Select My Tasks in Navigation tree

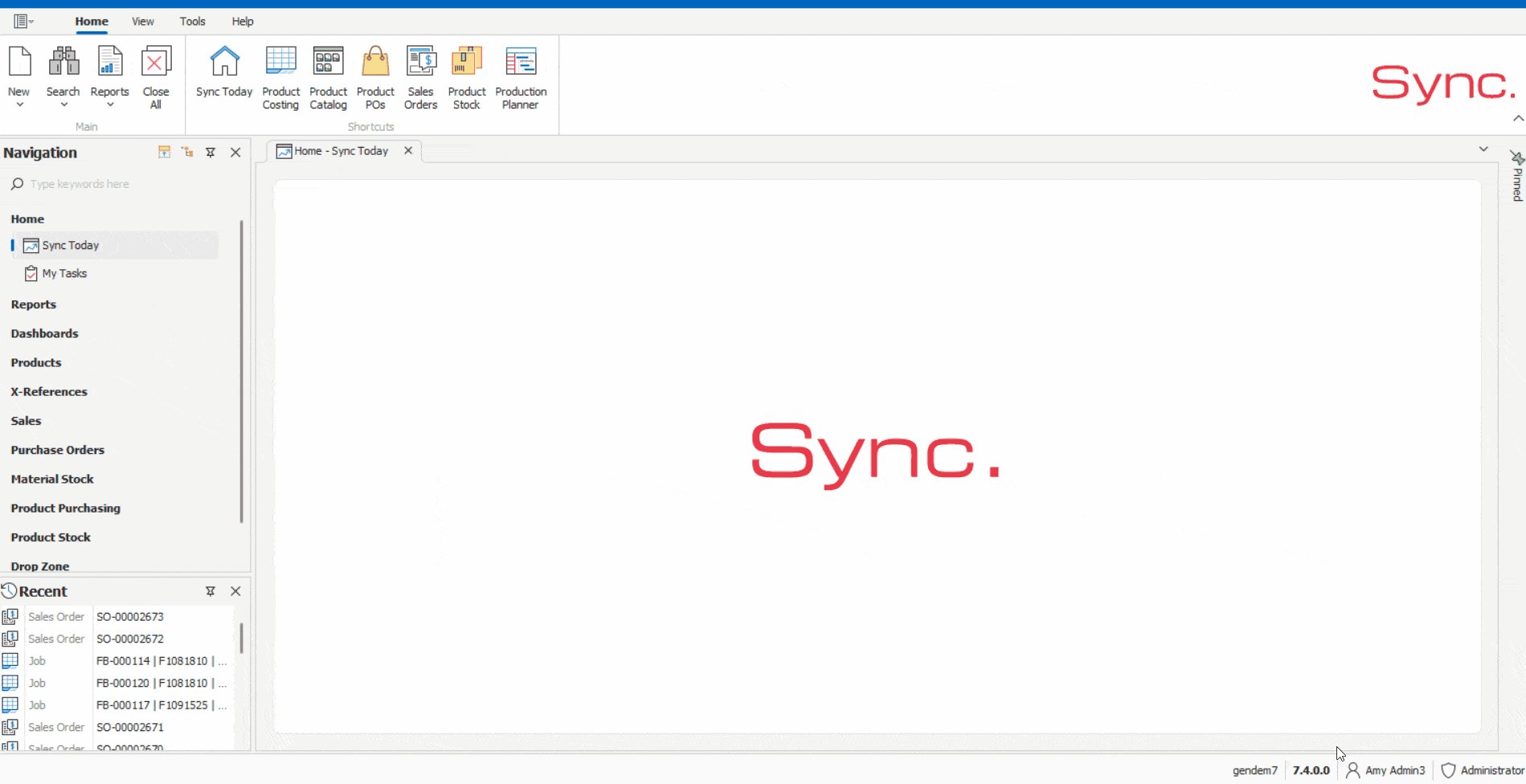(x=64, y=274)
